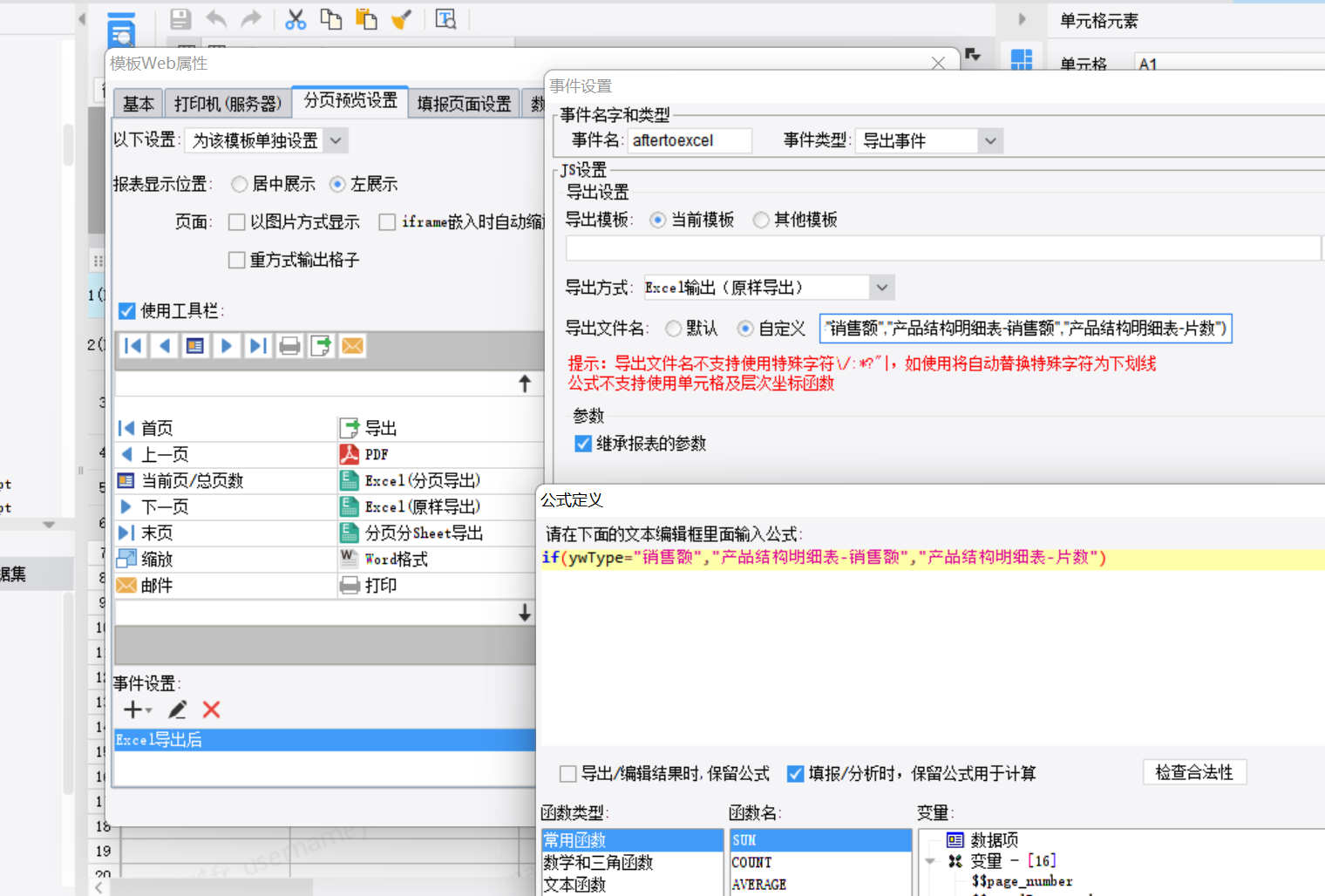Image resolution: width=1325 pixels, height=896 pixels.
Task: Switch to 分页预览设置 tab
Action: tap(350, 100)
